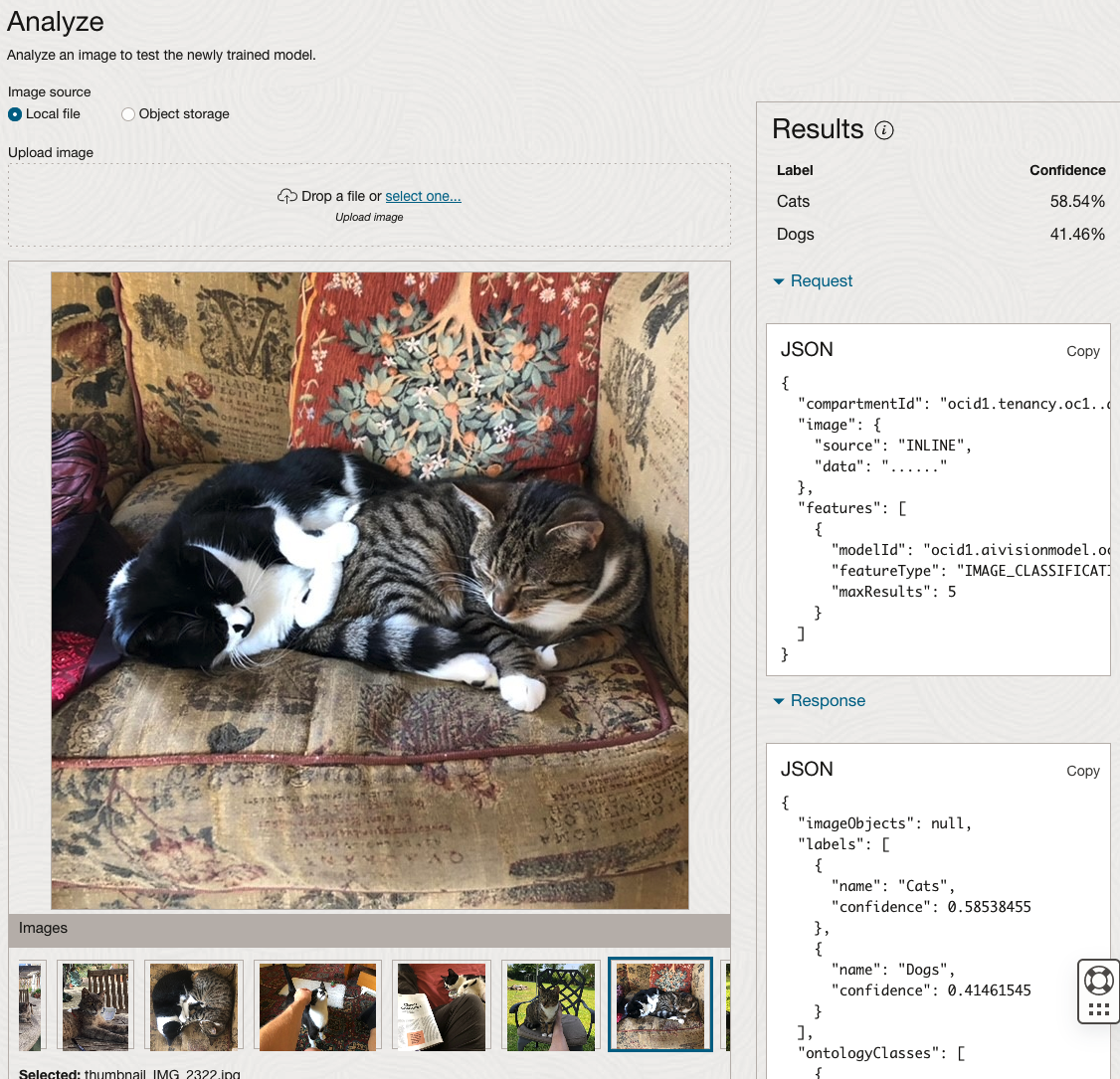Screen dimensions: 1120x1079
Task: Copy the Response JSON
Action: click(x=1082, y=771)
